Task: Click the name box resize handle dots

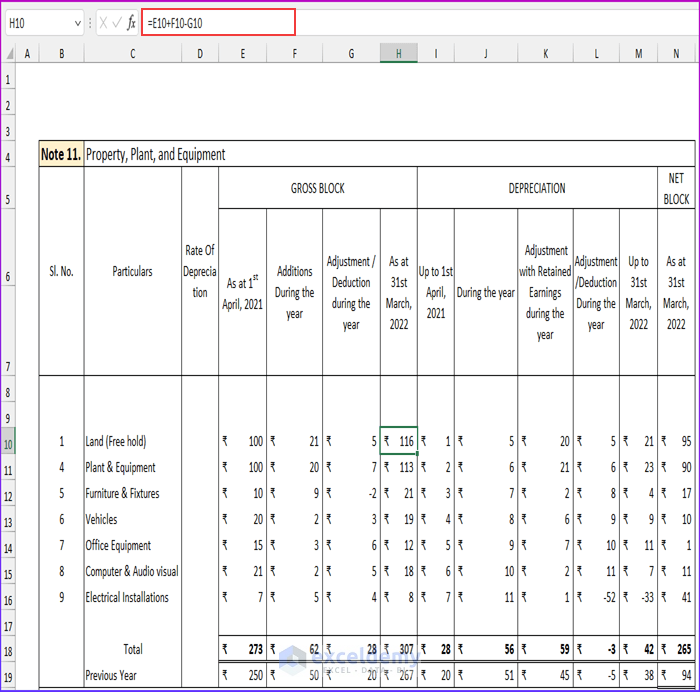Action: pyautogui.click(x=91, y=22)
